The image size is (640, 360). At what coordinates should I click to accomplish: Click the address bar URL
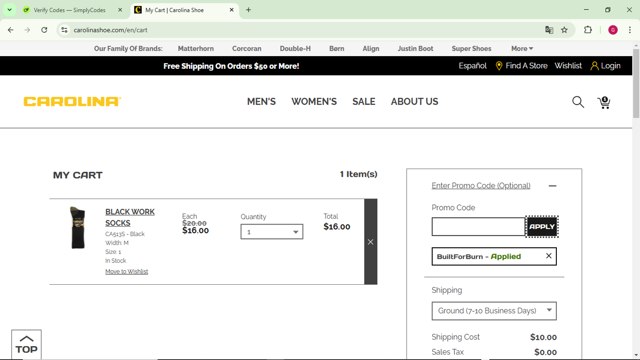click(x=111, y=30)
